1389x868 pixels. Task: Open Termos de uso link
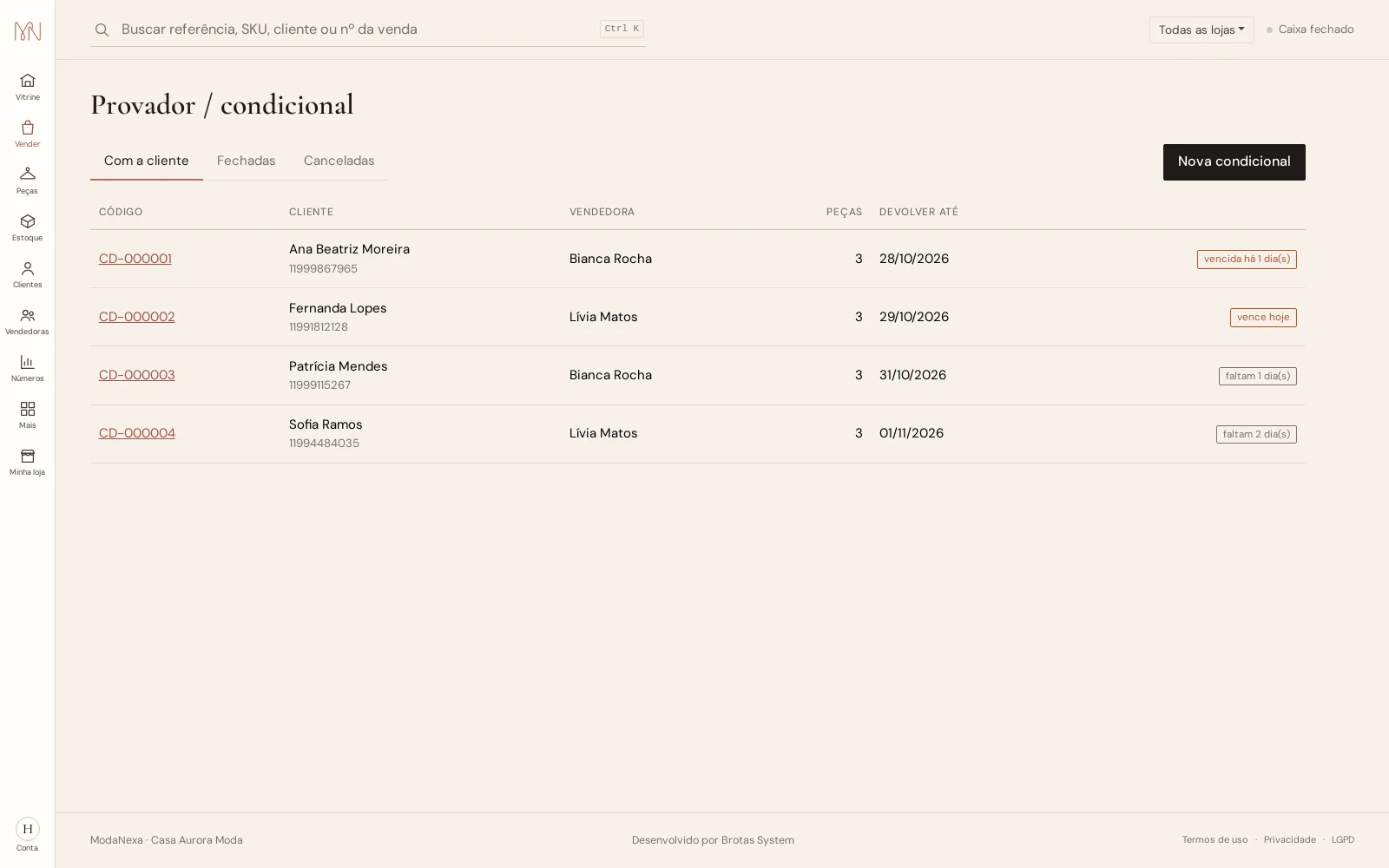pyautogui.click(x=1215, y=839)
